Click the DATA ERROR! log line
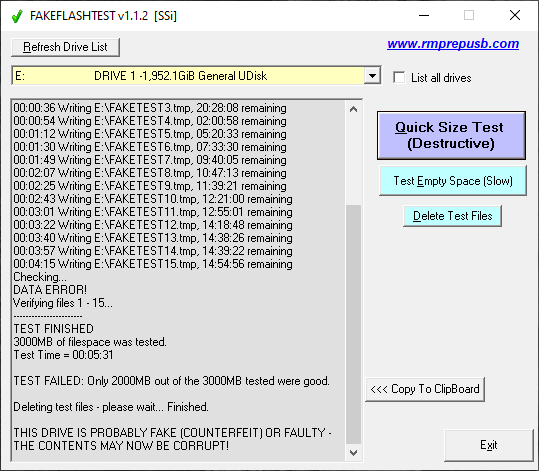Viewport: 539px width, 471px height. [x=50, y=290]
